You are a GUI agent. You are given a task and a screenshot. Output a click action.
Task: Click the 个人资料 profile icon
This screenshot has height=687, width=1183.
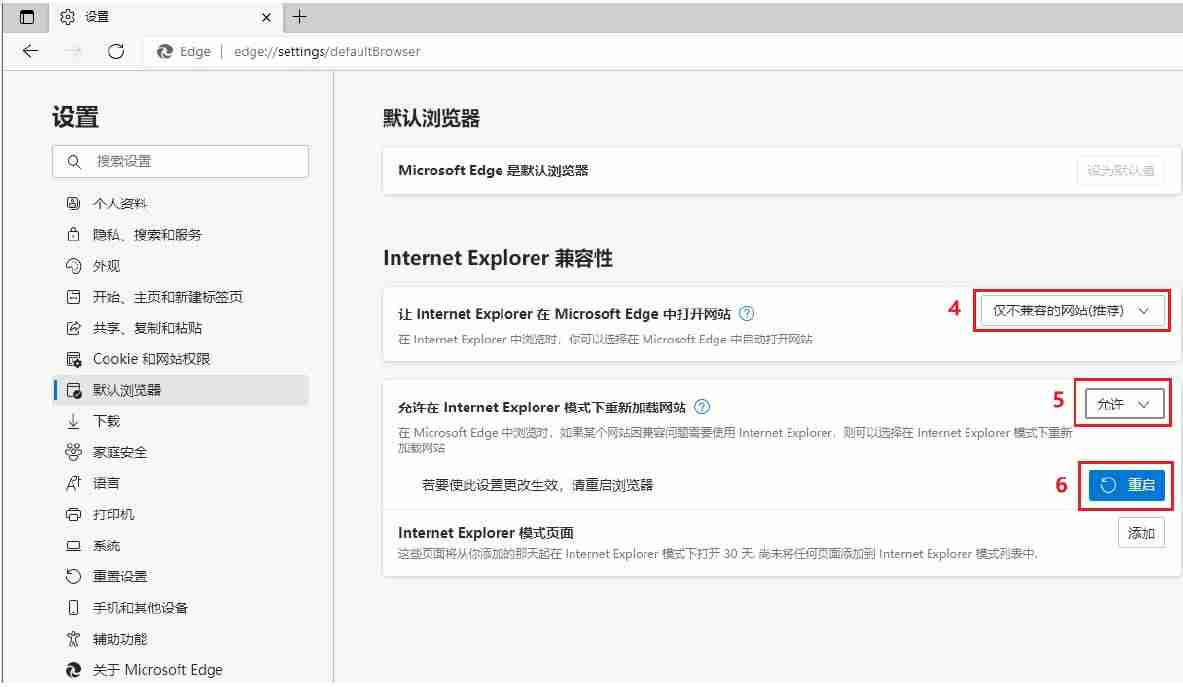tap(73, 203)
